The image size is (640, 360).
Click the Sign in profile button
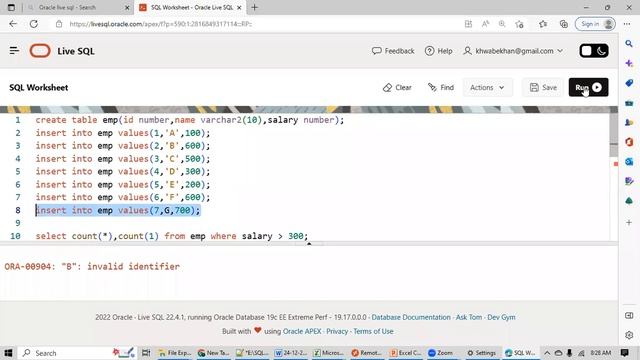(595, 24)
